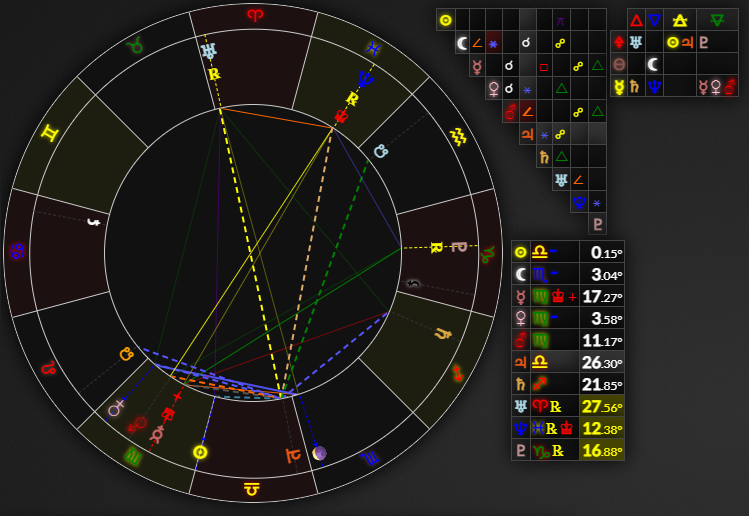Click the purple Cancer sign on the wheel

click(16, 250)
